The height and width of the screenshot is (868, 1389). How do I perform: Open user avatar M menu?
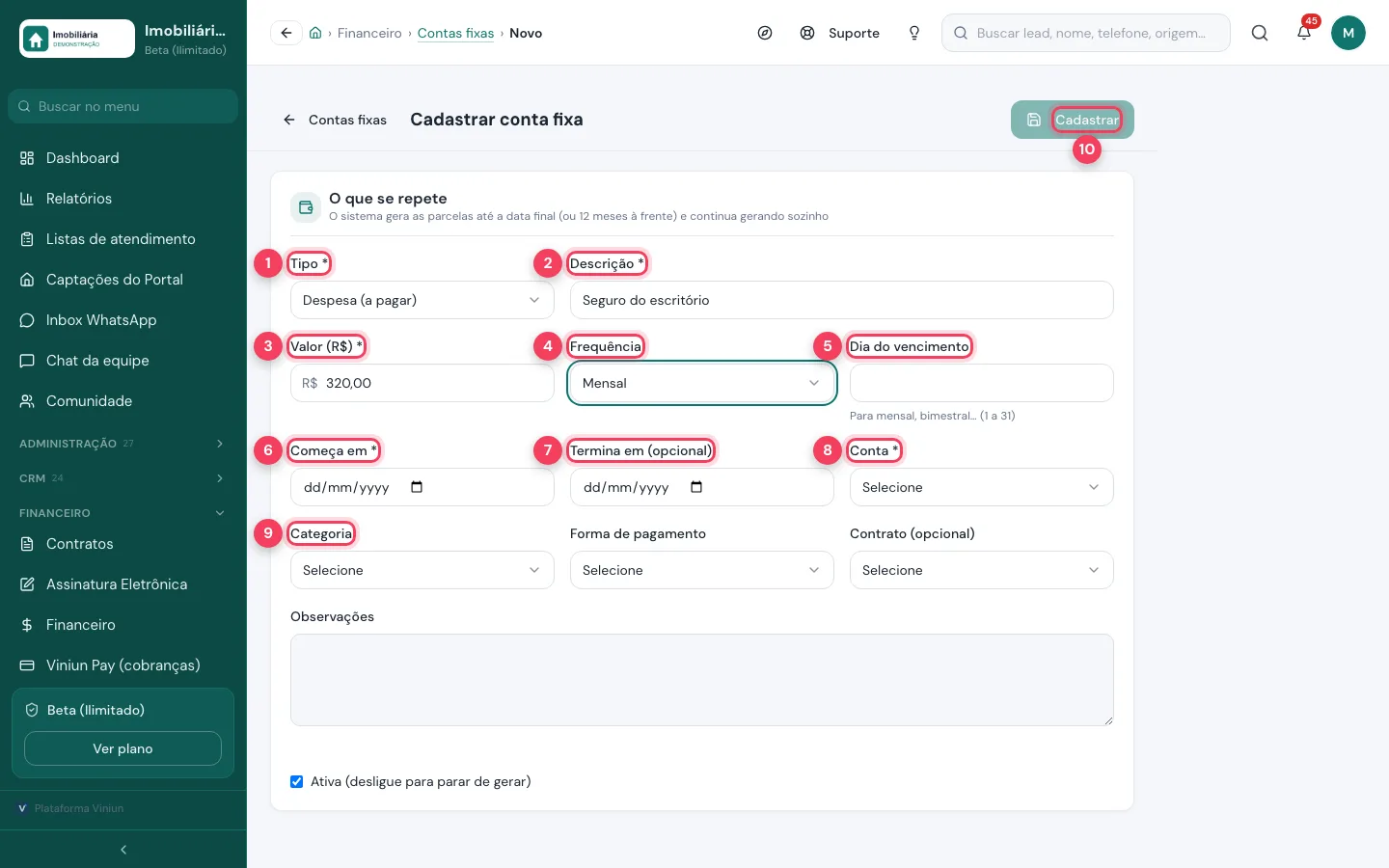click(x=1348, y=33)
